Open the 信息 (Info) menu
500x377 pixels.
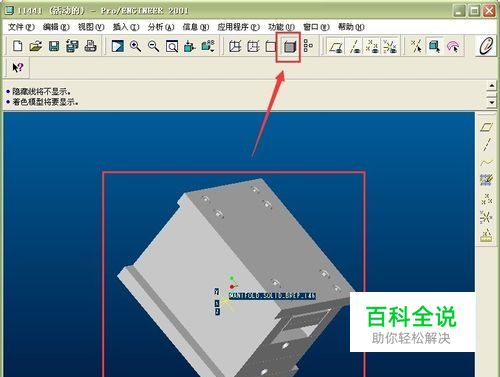[x=196, y=27]
